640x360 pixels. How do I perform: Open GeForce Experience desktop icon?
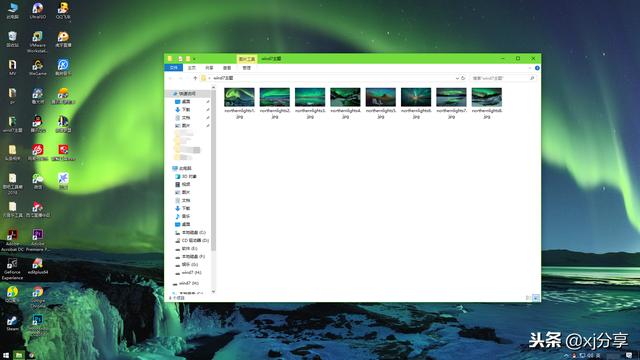click(x=13, y=269)
